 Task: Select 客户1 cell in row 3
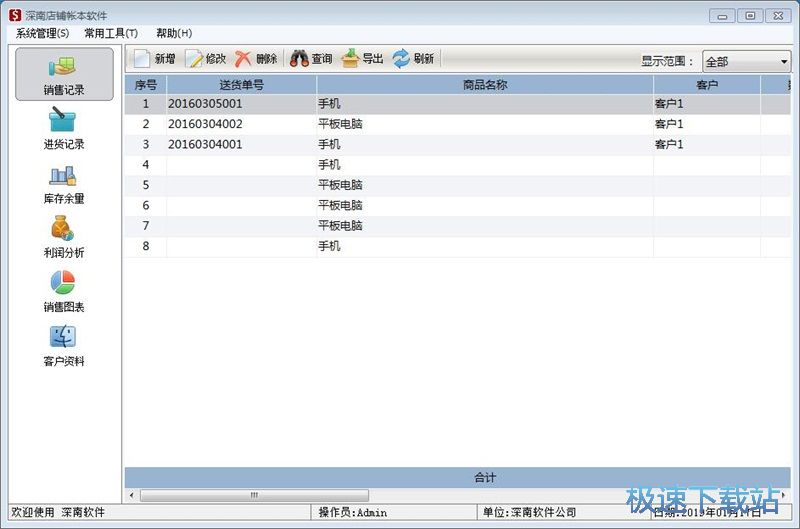pos(707,145)
